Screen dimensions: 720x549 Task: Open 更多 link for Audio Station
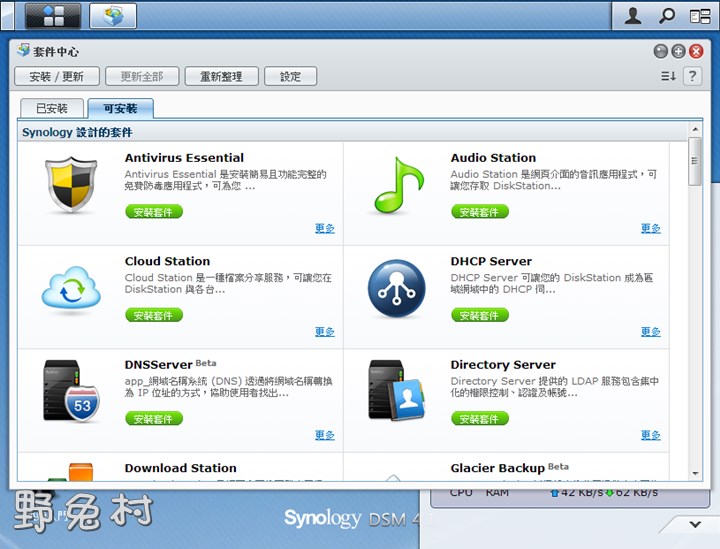point(651,228)
